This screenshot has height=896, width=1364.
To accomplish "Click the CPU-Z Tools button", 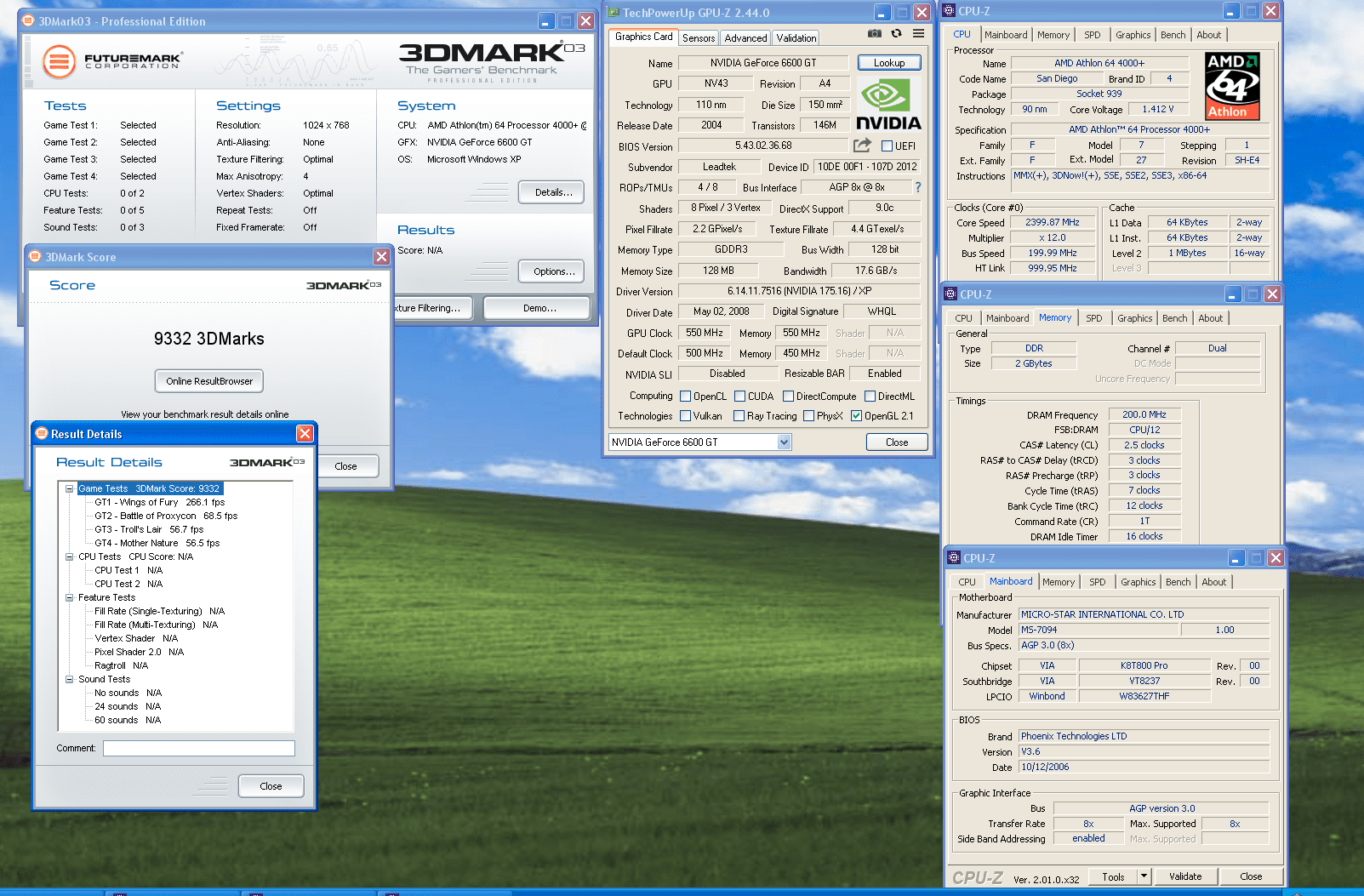I will pos(1114,876).
